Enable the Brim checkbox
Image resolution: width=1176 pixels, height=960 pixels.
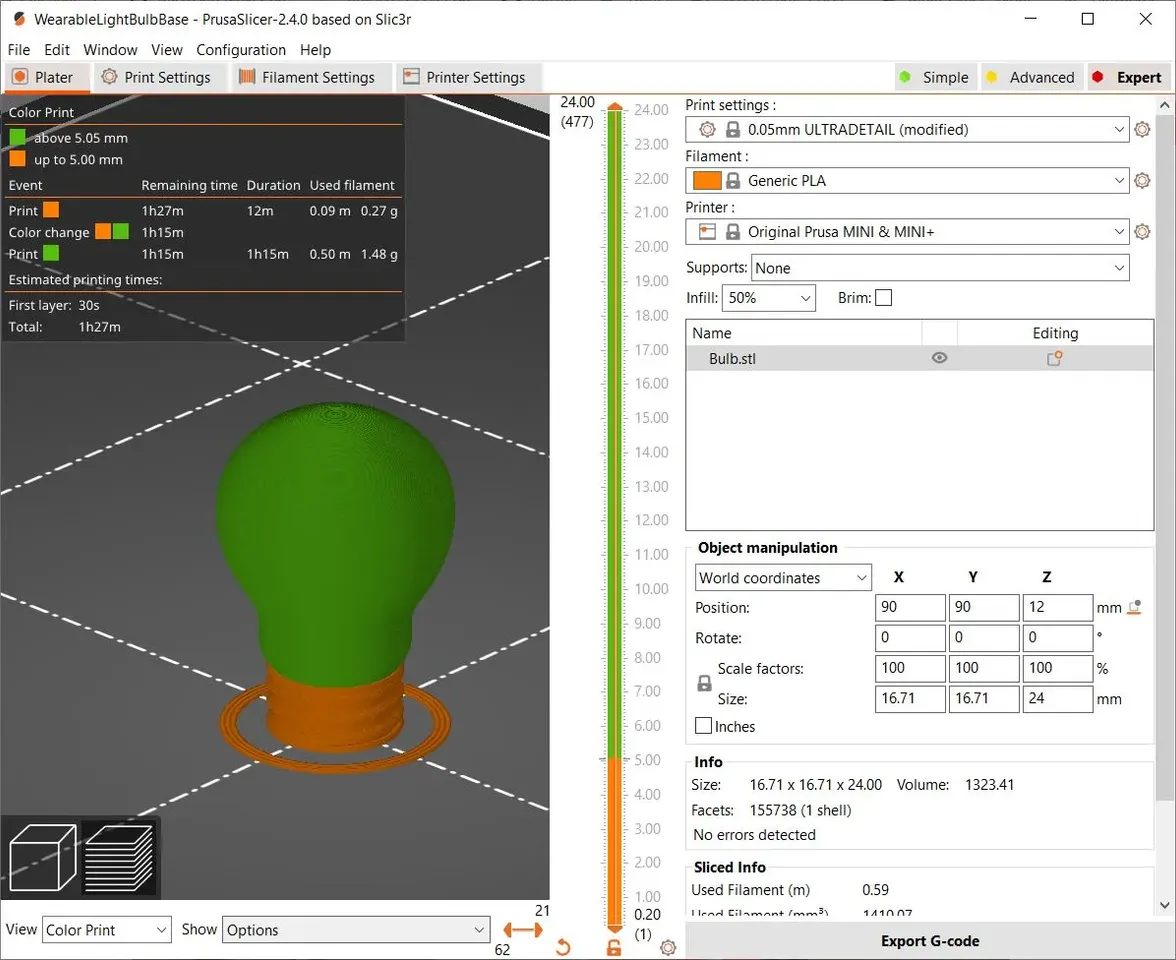point(884,298)
